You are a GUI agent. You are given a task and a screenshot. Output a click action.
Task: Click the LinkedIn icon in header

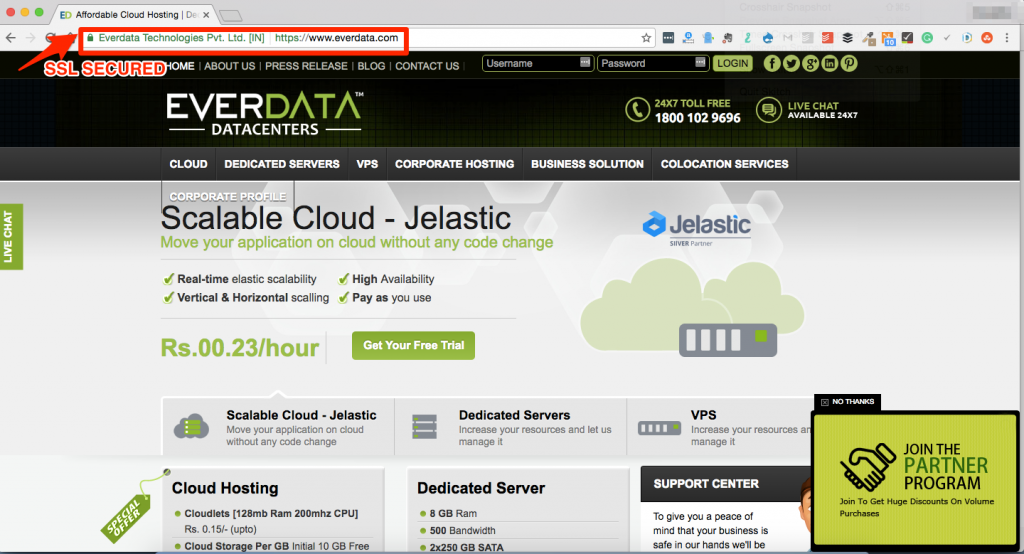click(x=829, y=63)
